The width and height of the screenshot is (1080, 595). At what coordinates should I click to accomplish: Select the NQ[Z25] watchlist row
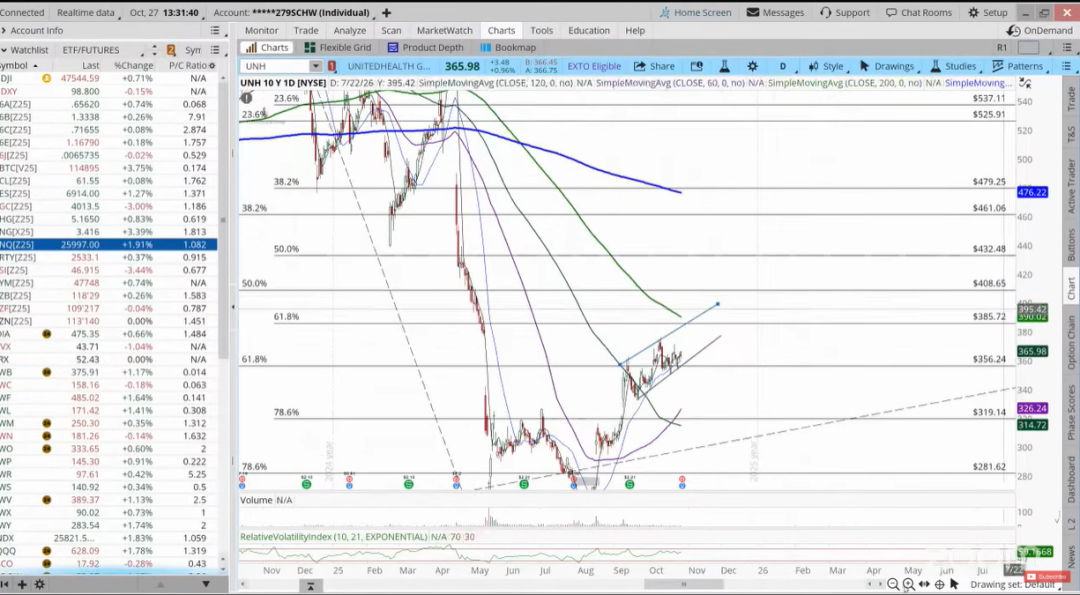click(x=108, y=244)
